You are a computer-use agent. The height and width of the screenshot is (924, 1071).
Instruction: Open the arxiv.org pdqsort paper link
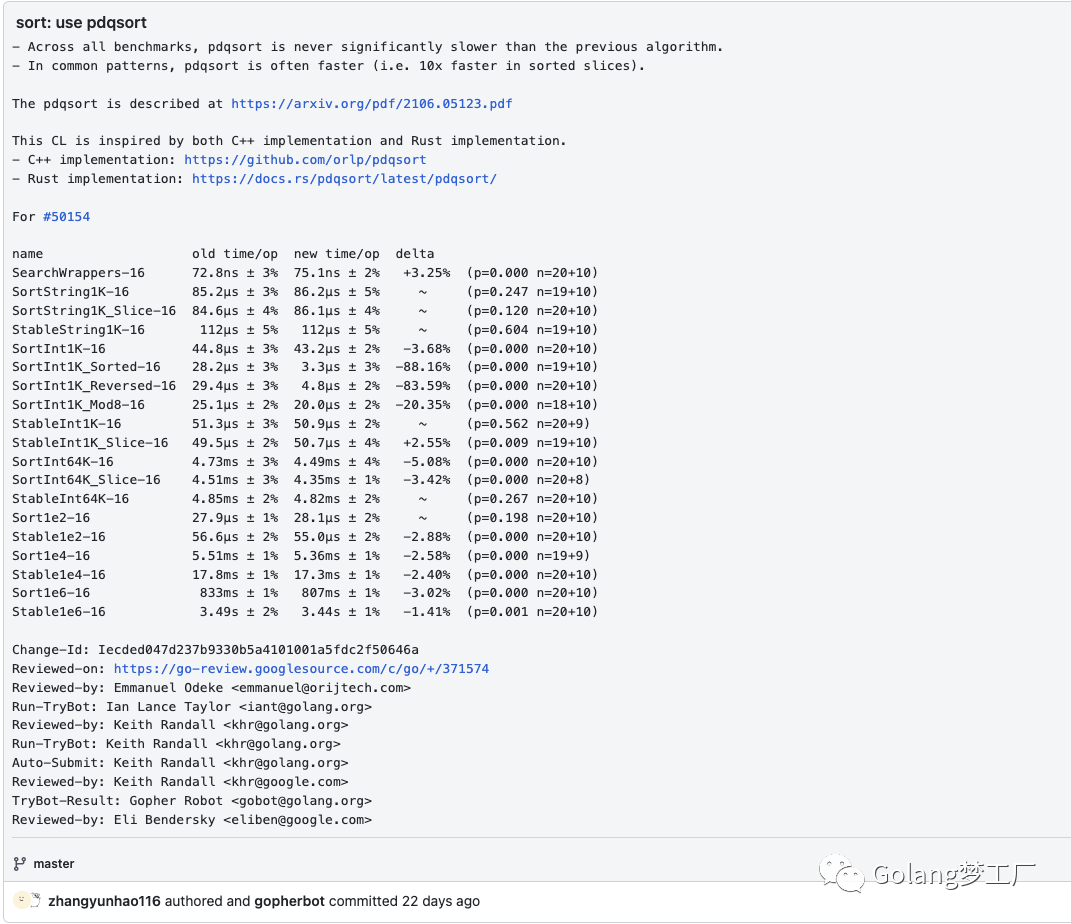click(x=372, y=104)
